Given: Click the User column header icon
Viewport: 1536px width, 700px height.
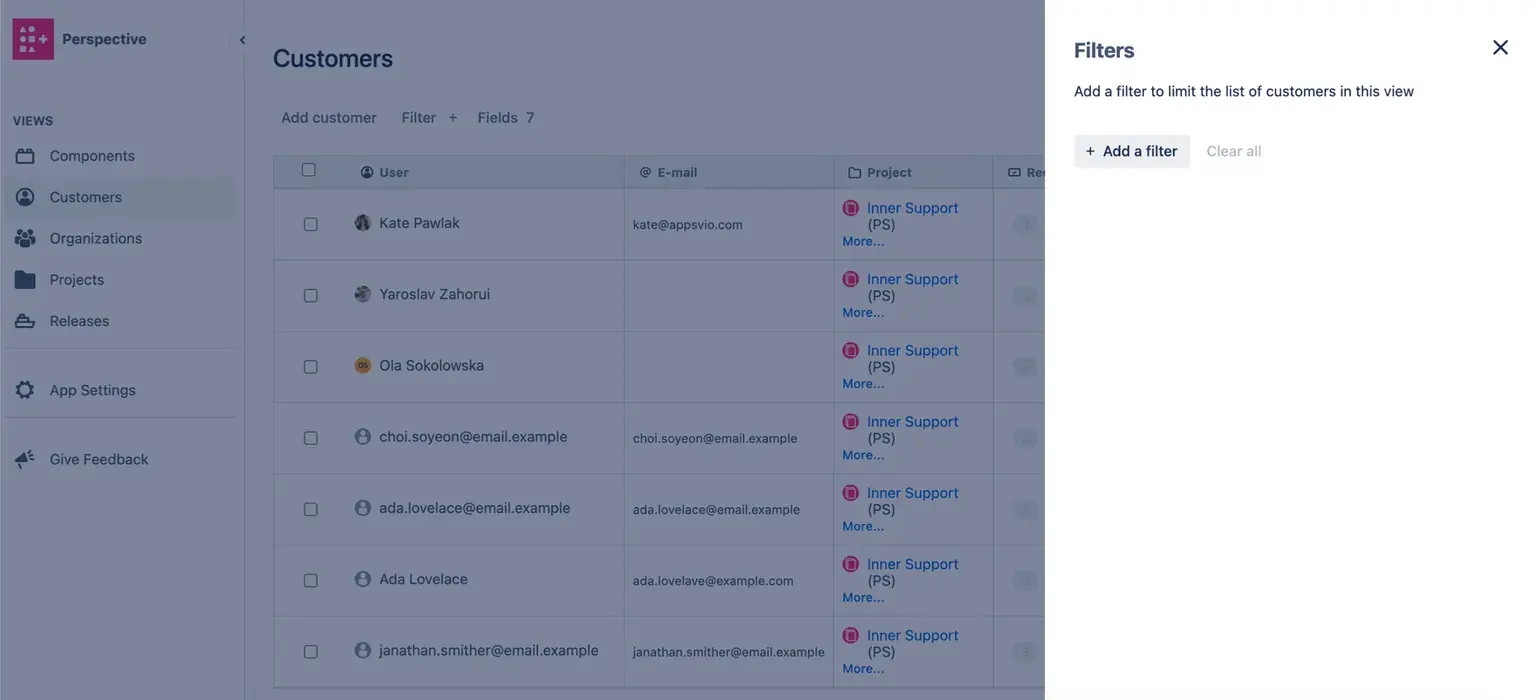Looking at the screenshot, I should (x=367, y=172).
